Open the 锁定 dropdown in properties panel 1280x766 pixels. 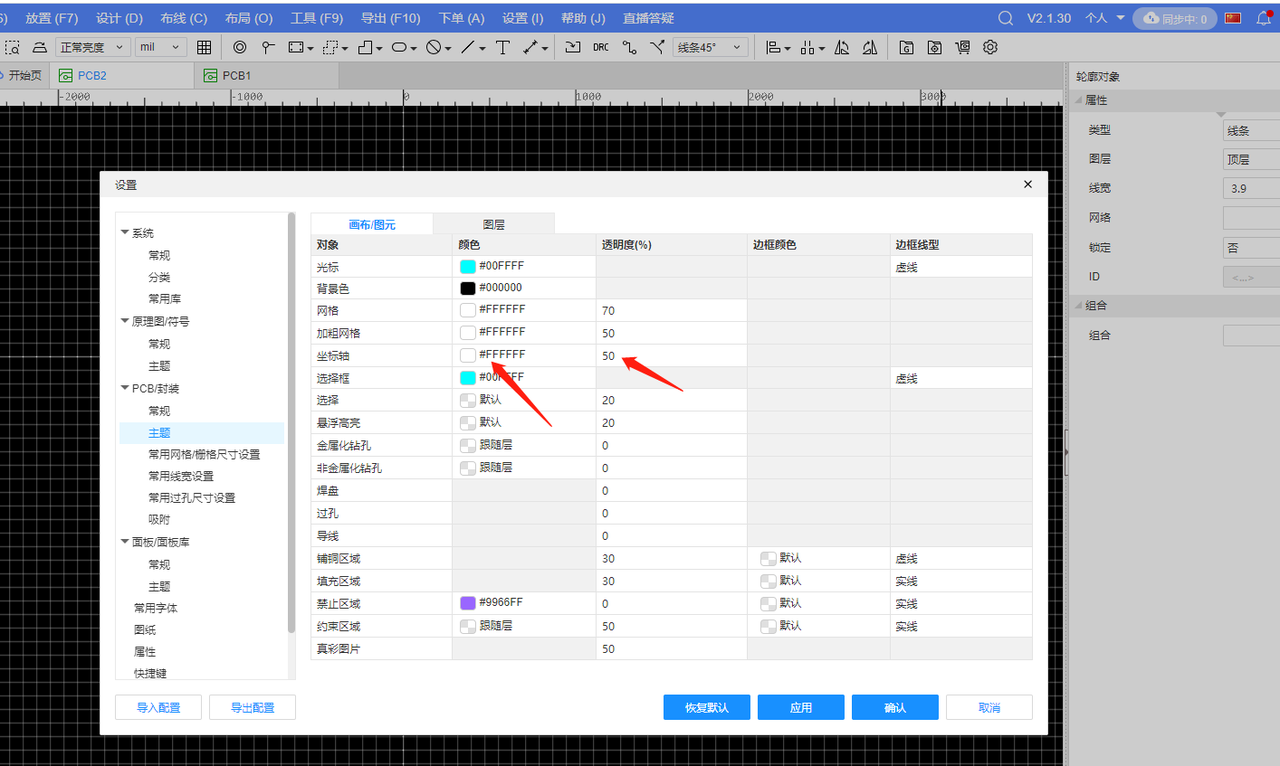click(x=1251, y=247)
